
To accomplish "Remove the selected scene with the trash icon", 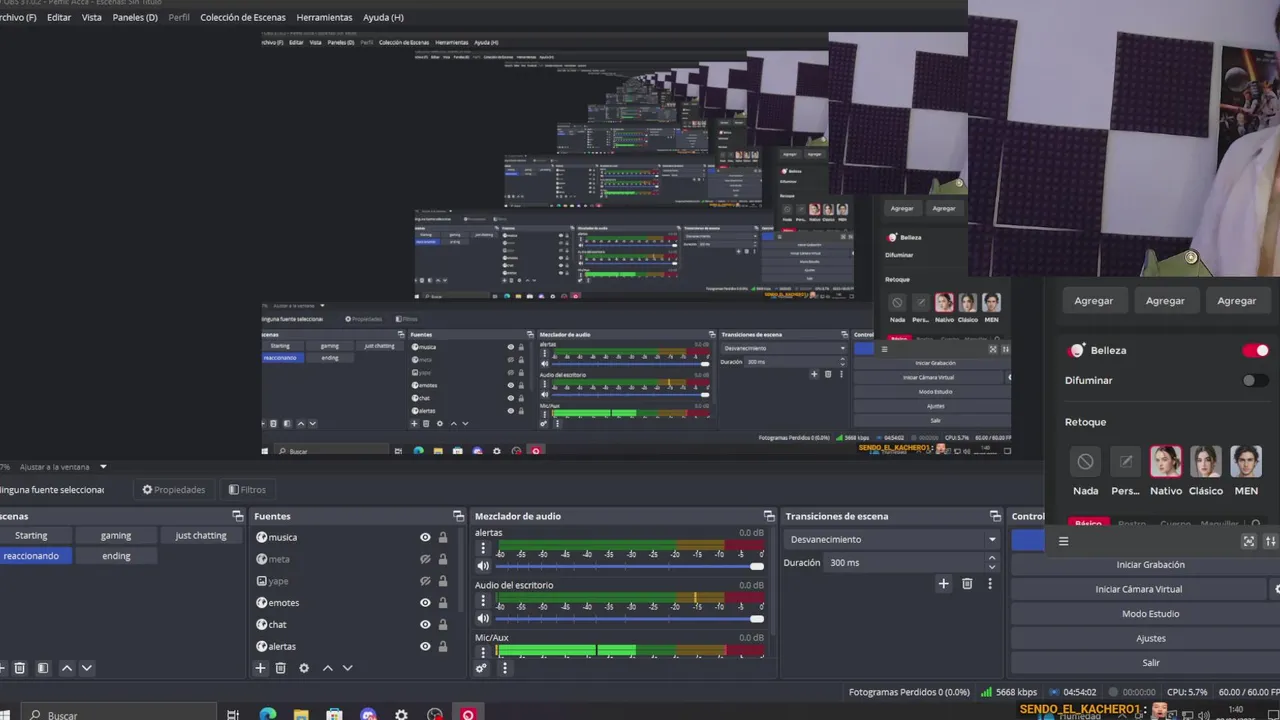I will coord(19,668).
